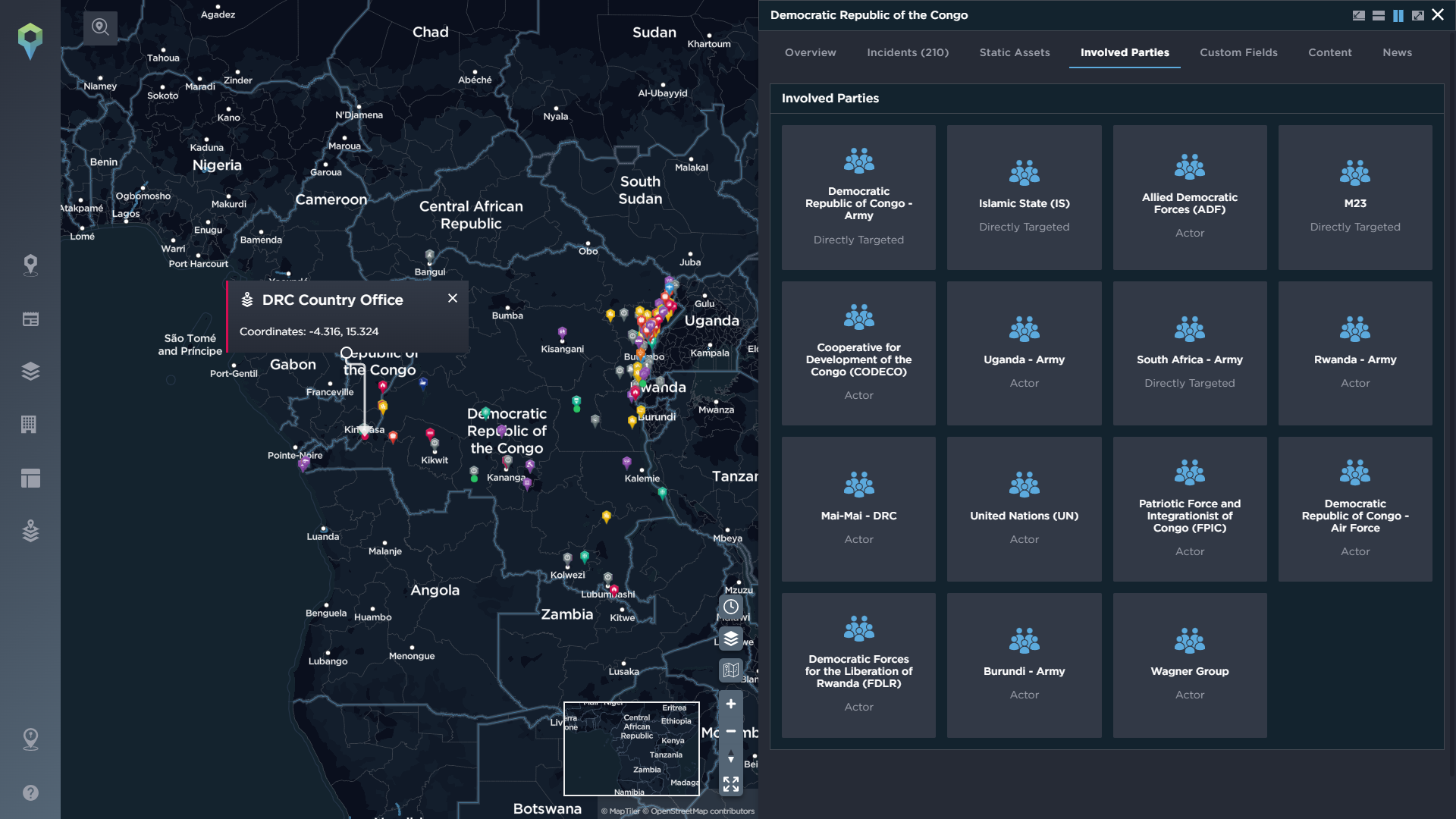Open the Islamic State (IS) party card
1456x819 pixels.
tap(1024, 197)
